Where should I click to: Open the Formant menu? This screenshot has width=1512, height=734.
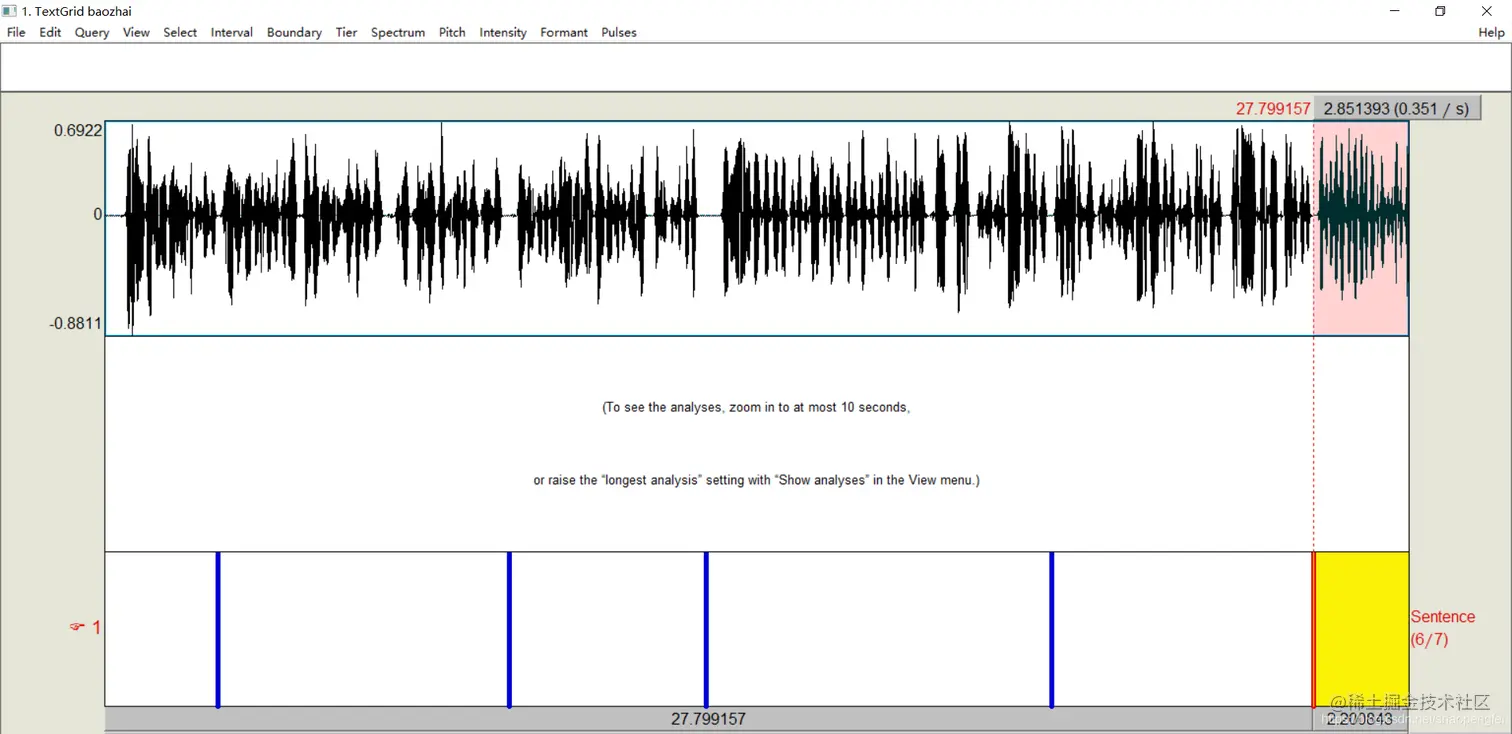(x=564, y=32)
